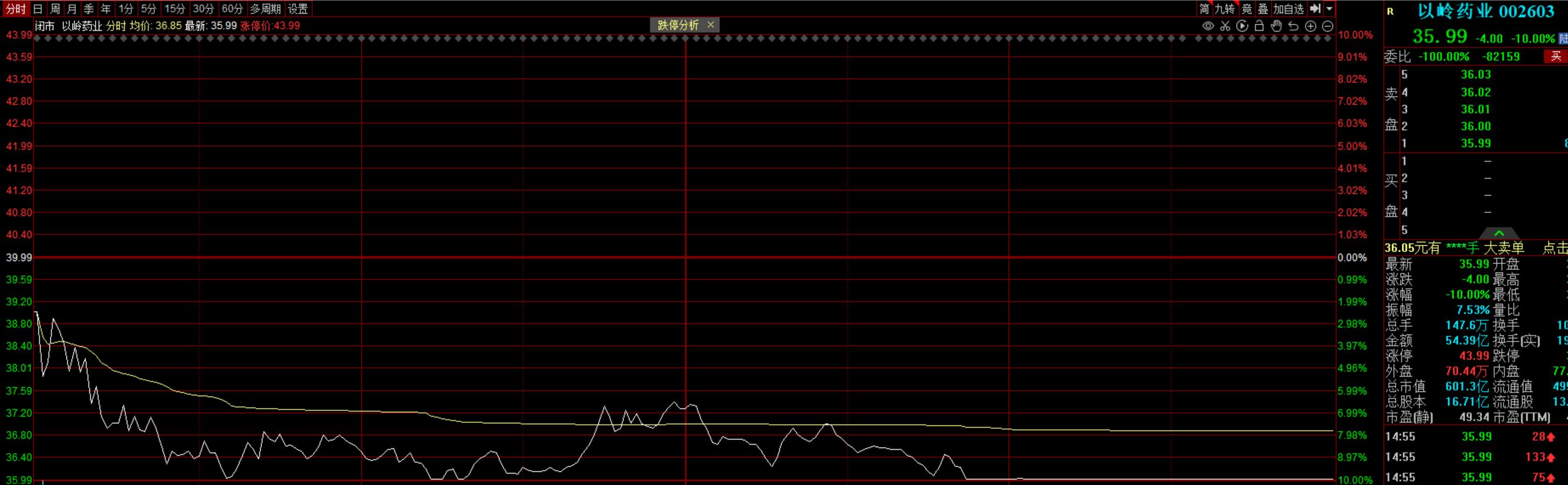Click sell level 4 price 36.02
Image resolution: width=1568 pixels, height=485 pixels.
(x=1476, y=92)
